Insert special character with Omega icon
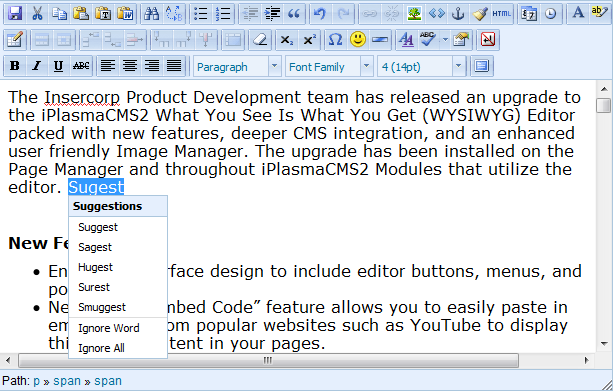This screenshot has height=392, width=613. tap(335, 40)
